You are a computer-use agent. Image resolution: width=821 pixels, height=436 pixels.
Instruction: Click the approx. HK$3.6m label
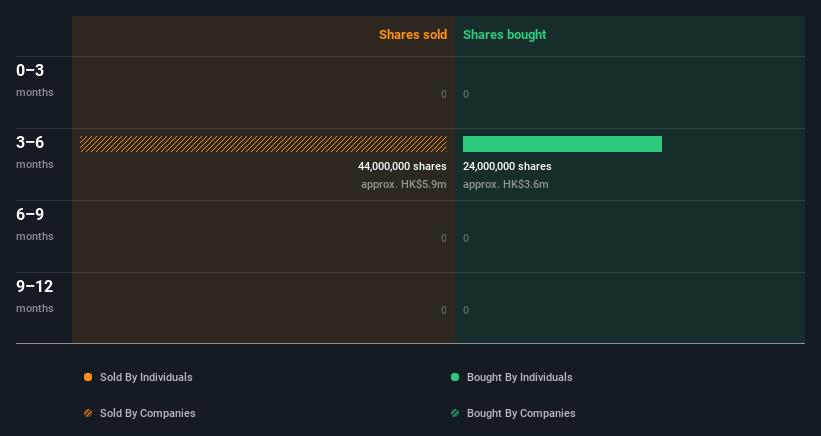coord(506,184)
